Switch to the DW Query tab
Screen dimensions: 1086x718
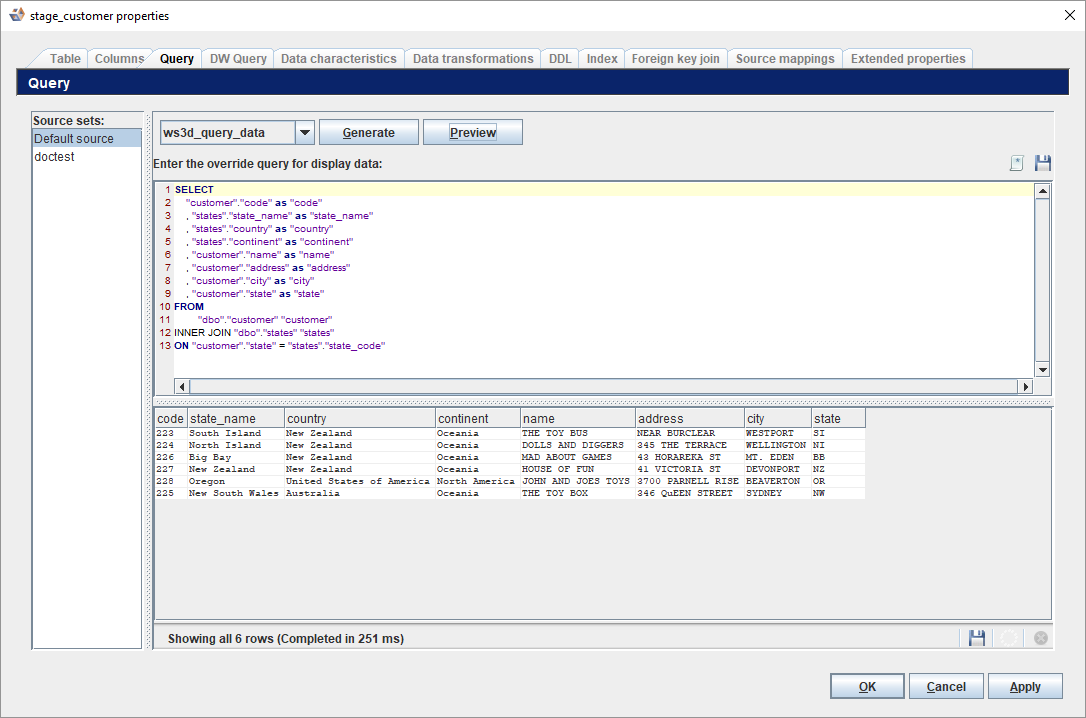pos(238,59)
